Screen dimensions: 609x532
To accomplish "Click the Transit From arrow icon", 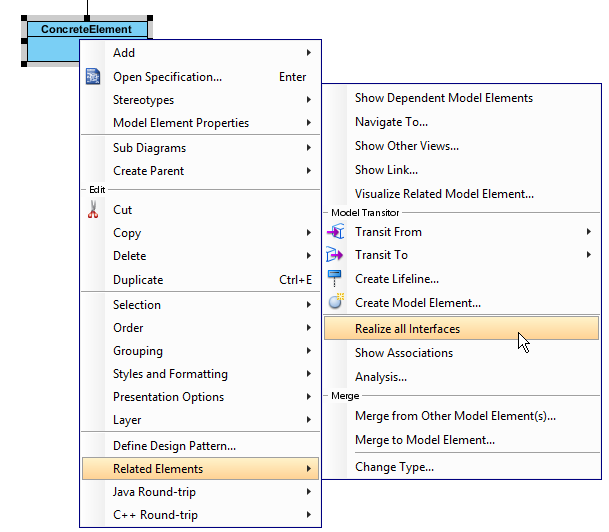I will pyautogui.click(x=336, y=231).
